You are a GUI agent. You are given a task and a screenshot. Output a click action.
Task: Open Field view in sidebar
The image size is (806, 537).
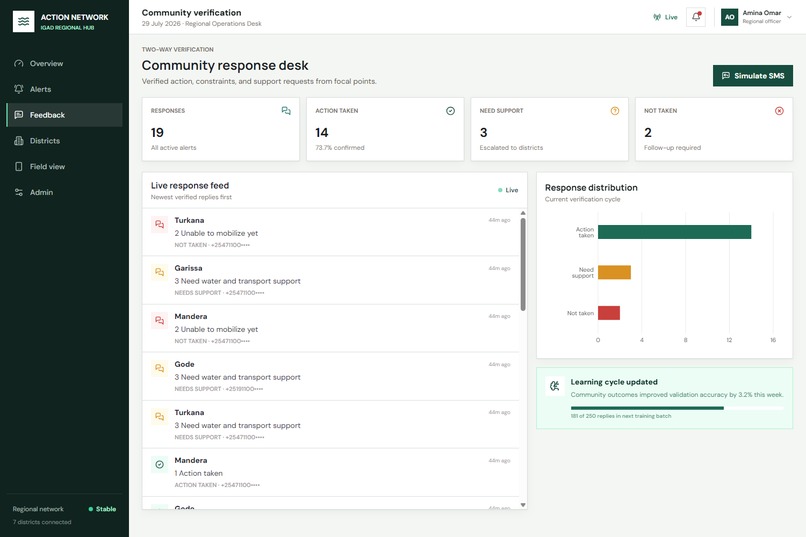(64, 166)
